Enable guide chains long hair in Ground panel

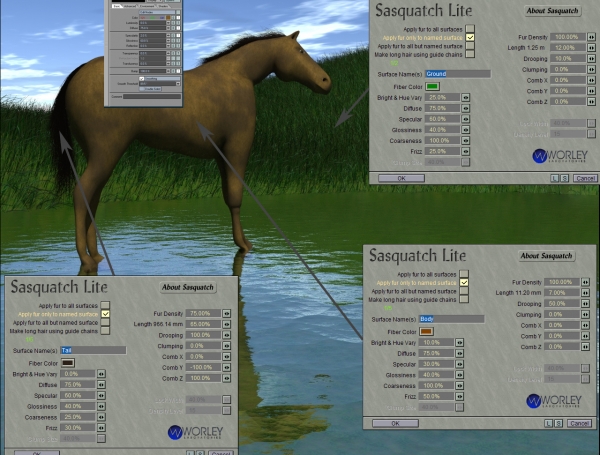(470, 54)
